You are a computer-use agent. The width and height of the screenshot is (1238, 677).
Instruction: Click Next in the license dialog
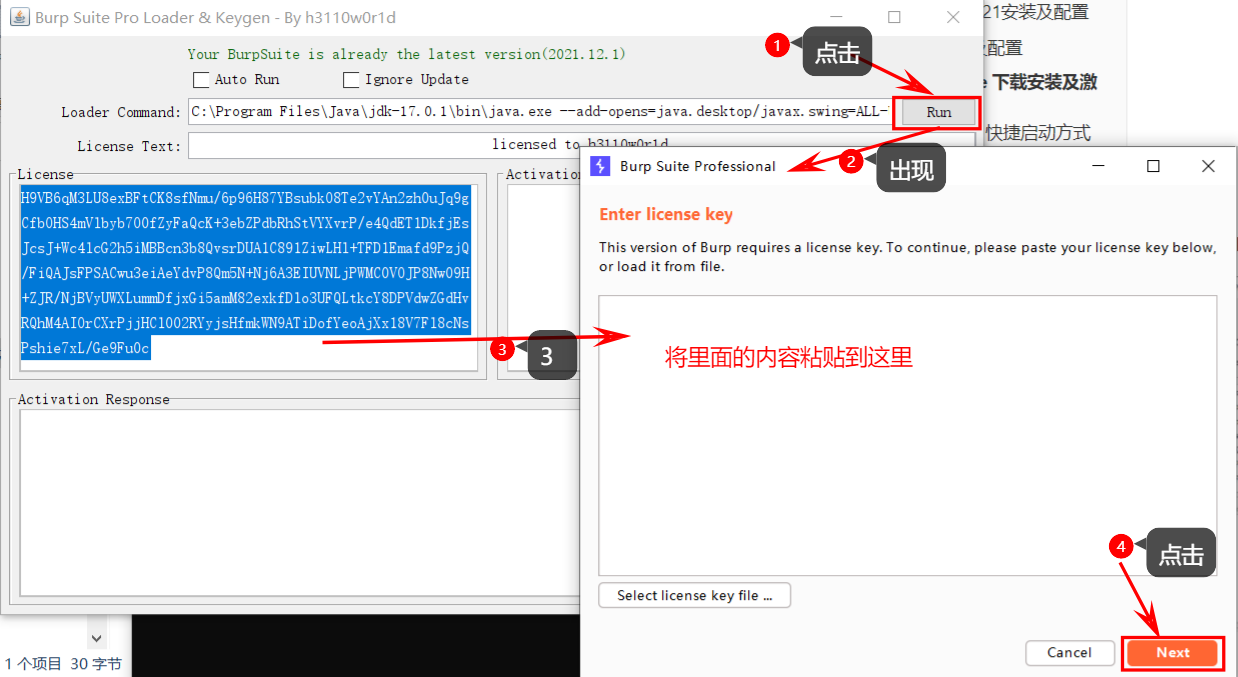[x=1173, y=653]
